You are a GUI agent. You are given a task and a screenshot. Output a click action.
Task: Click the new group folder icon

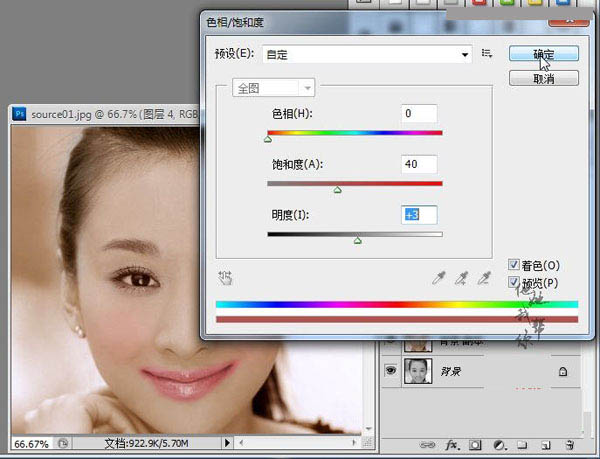(x=522, y=445)
